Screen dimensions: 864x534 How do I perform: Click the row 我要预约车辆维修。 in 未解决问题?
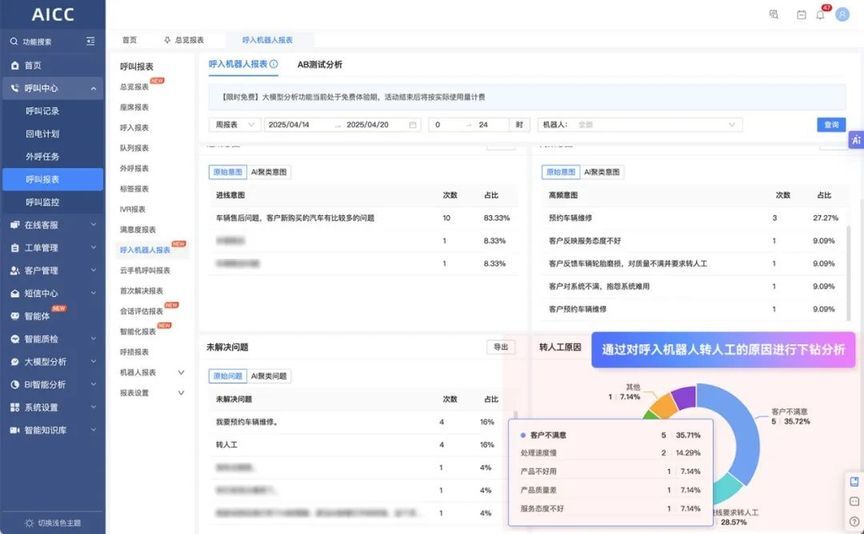click(362, 422)
